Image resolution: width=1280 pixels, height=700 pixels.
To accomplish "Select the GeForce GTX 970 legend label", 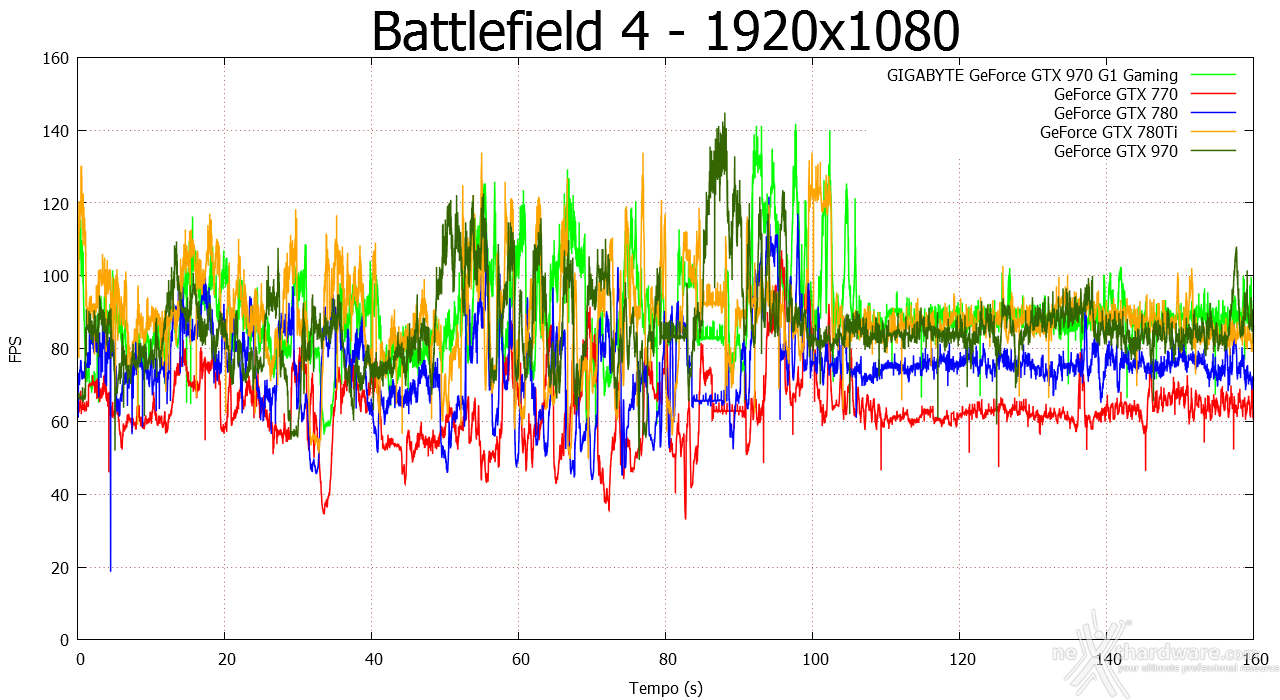I will tap(1116, 151).
